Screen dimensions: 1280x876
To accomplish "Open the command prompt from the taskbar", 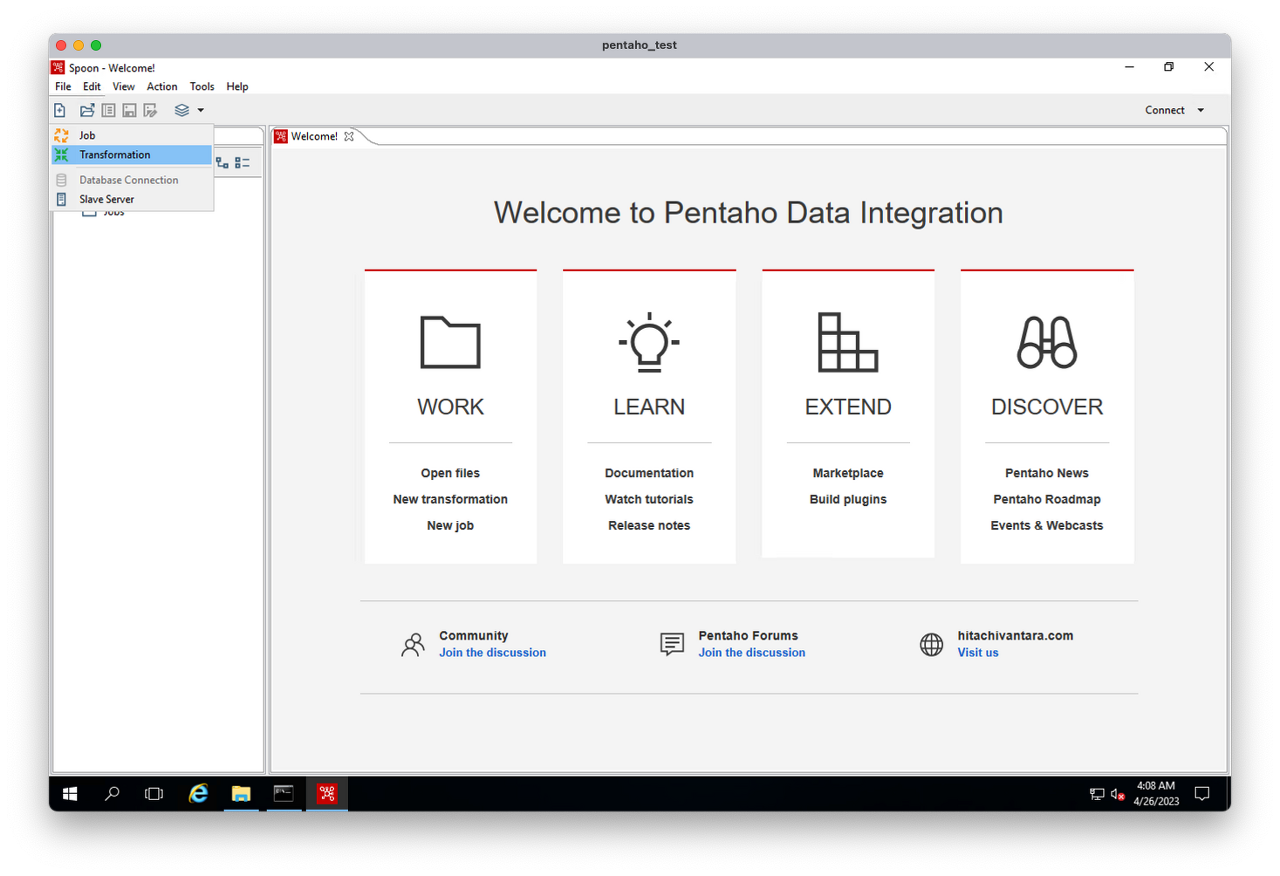I will 284,794.
